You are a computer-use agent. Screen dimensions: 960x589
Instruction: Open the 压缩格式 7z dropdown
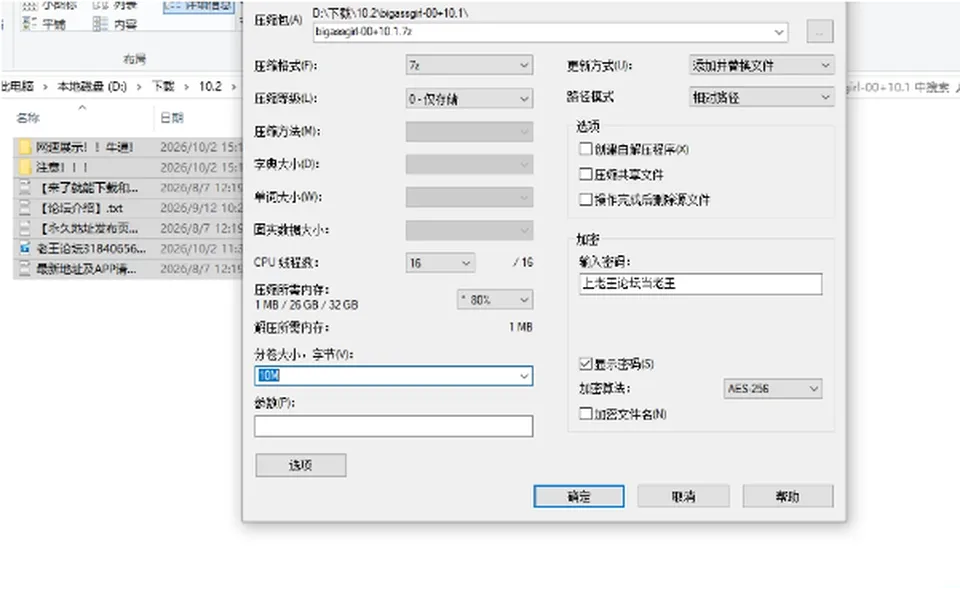pyautogui.click(x=469, y=65)
